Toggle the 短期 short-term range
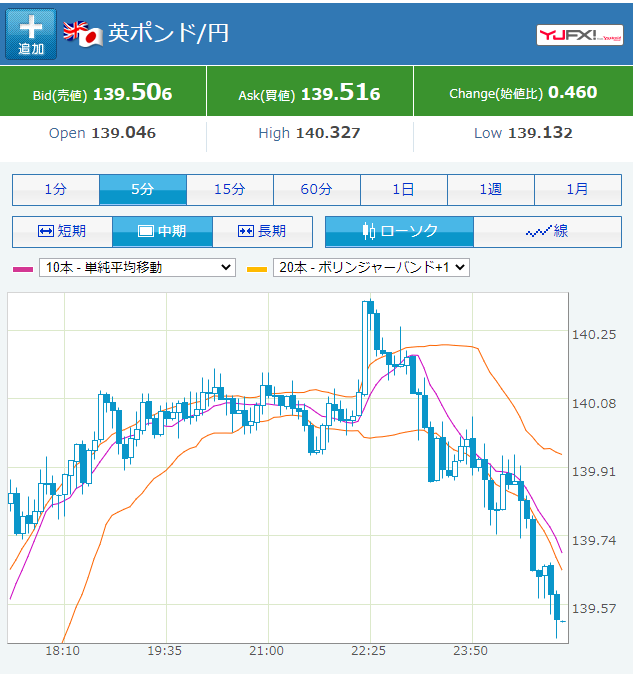The height and width of the screenshot is (674, 633). point(62,232)
